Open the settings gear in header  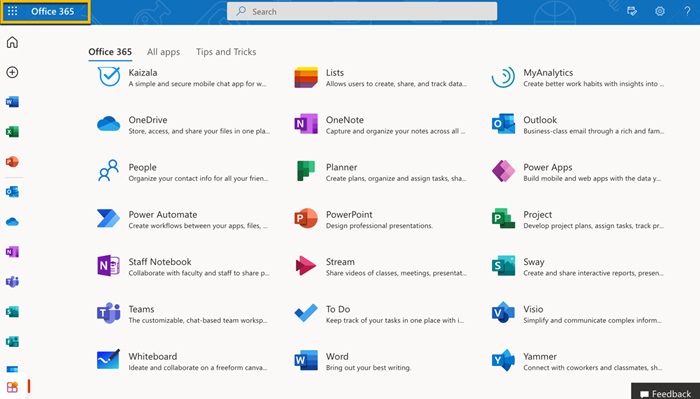point(660,11)
